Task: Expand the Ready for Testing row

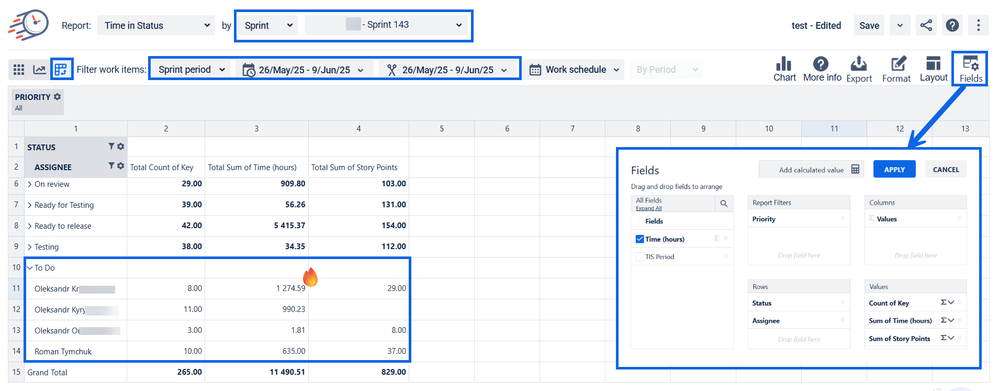Action: (29, 205)
